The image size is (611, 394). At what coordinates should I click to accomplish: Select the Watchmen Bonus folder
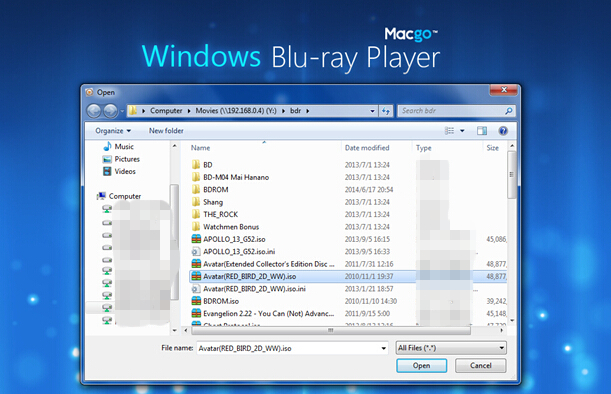tap(231, 227)
